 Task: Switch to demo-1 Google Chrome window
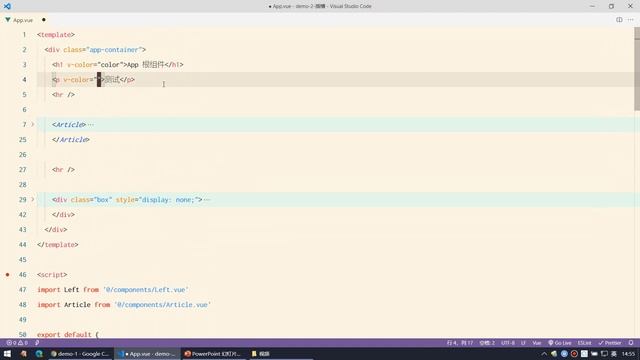point(80,354)
